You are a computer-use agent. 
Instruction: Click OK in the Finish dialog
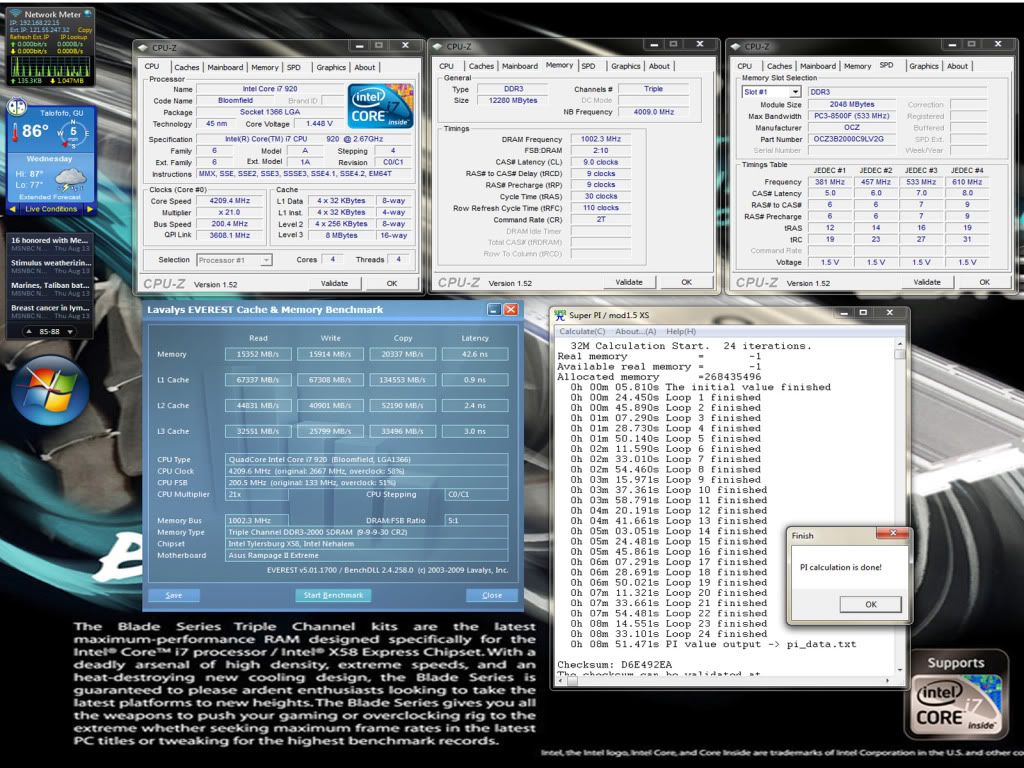pos(871,604)
